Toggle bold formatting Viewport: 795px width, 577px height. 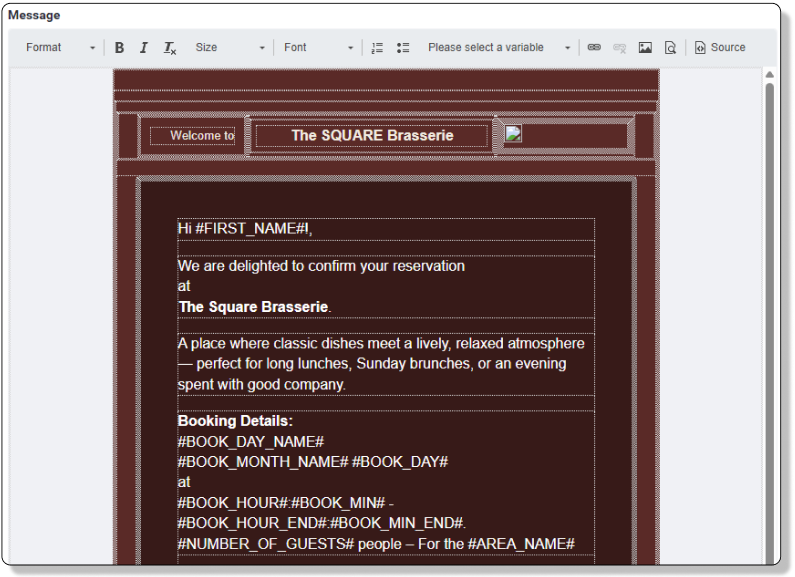(120, 48)
